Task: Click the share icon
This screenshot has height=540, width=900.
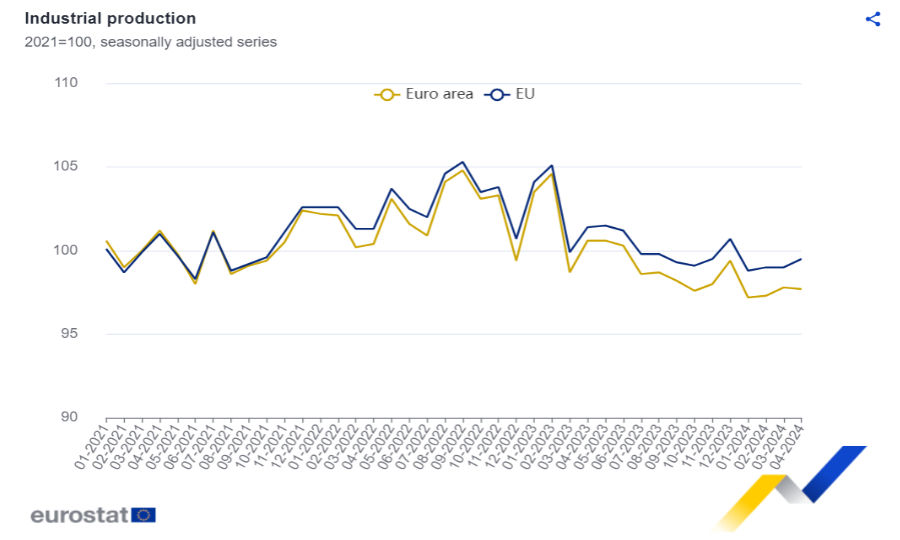Action: [872, 19]
